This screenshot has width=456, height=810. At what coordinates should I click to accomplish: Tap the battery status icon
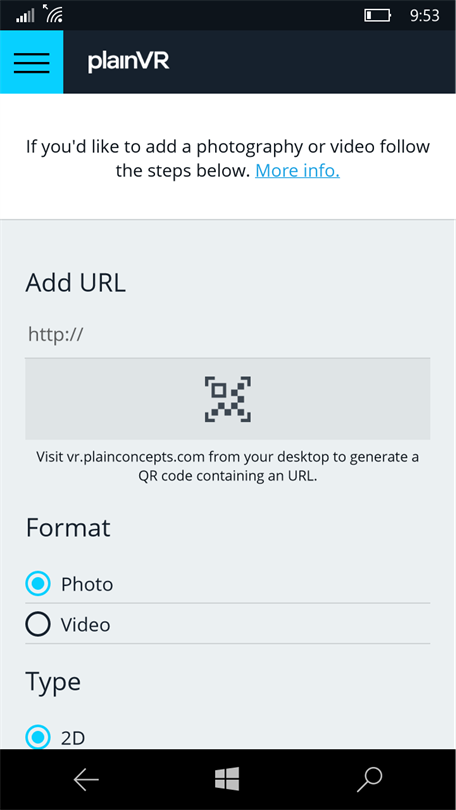coord(378,15)
